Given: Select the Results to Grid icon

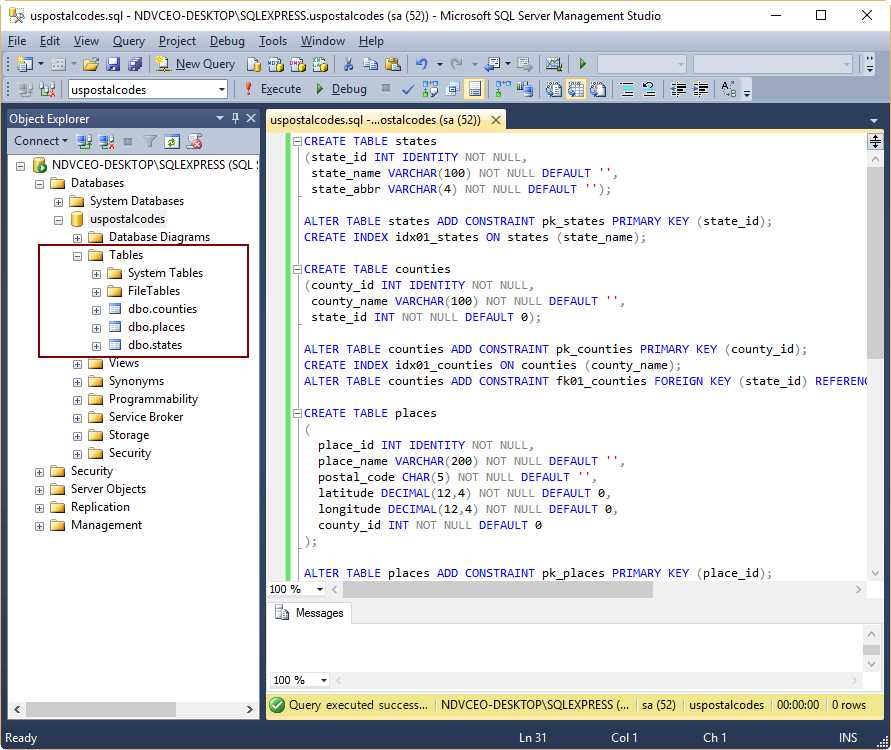Looking at the screenshot, I should click(577, 89).
